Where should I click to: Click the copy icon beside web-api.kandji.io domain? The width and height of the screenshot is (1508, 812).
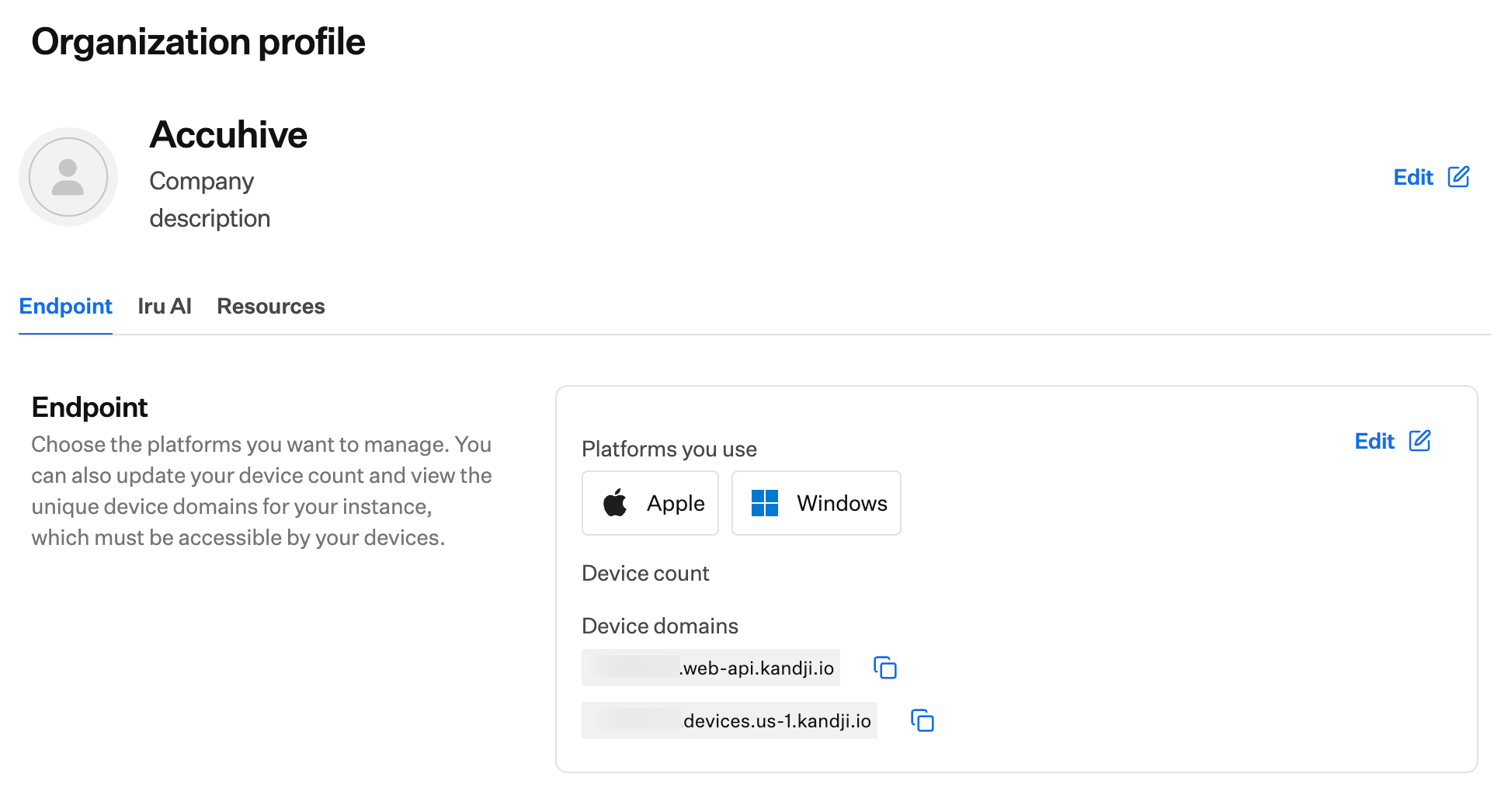coord(885,667)
